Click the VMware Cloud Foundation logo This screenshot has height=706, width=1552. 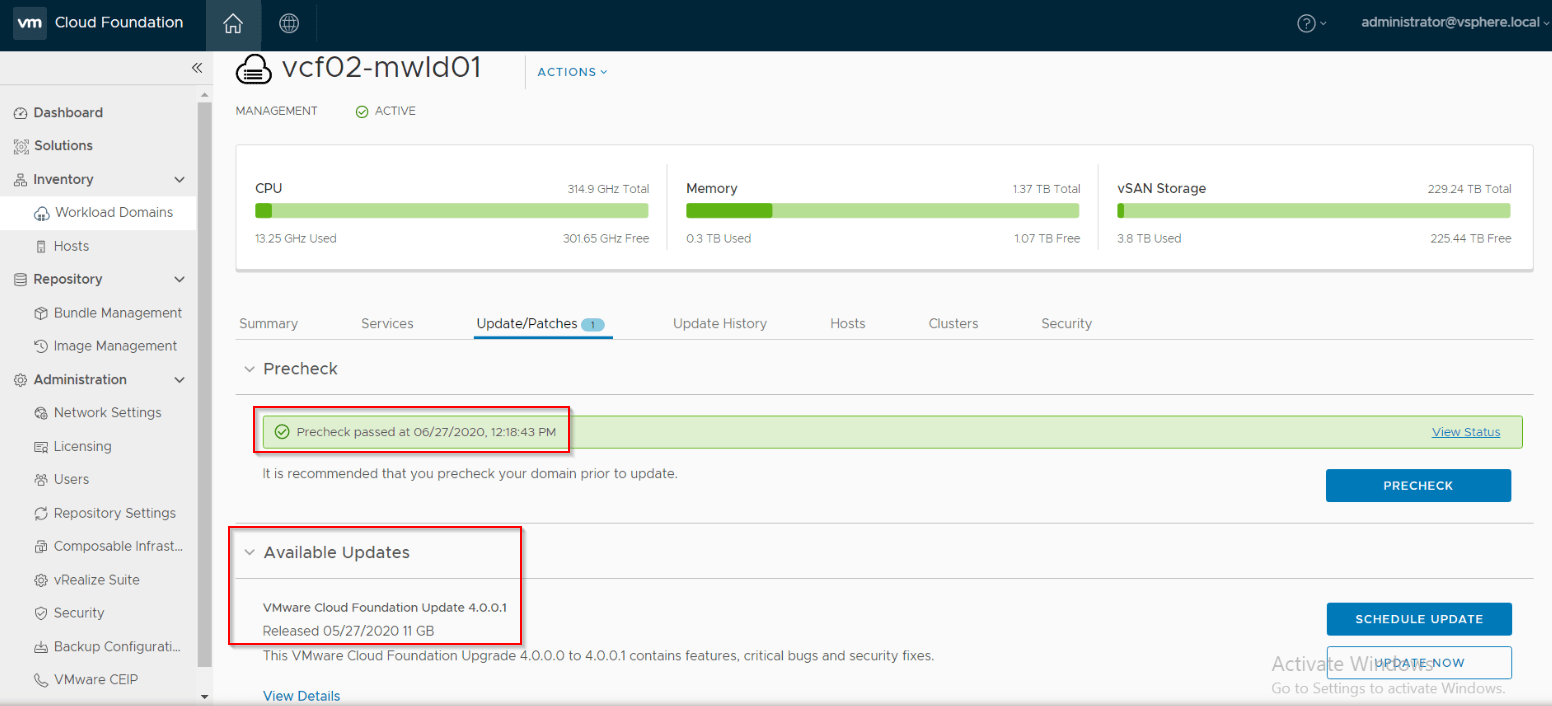tap(30, 23)
